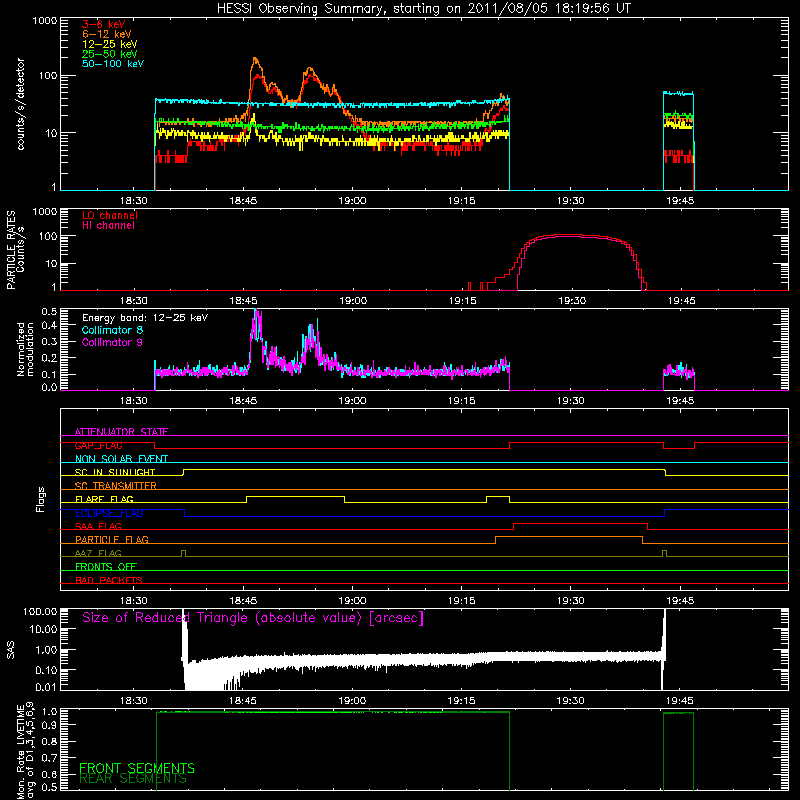Click the SAS axis label
This screenshot has width=800, height=800.
click(11, 650)
